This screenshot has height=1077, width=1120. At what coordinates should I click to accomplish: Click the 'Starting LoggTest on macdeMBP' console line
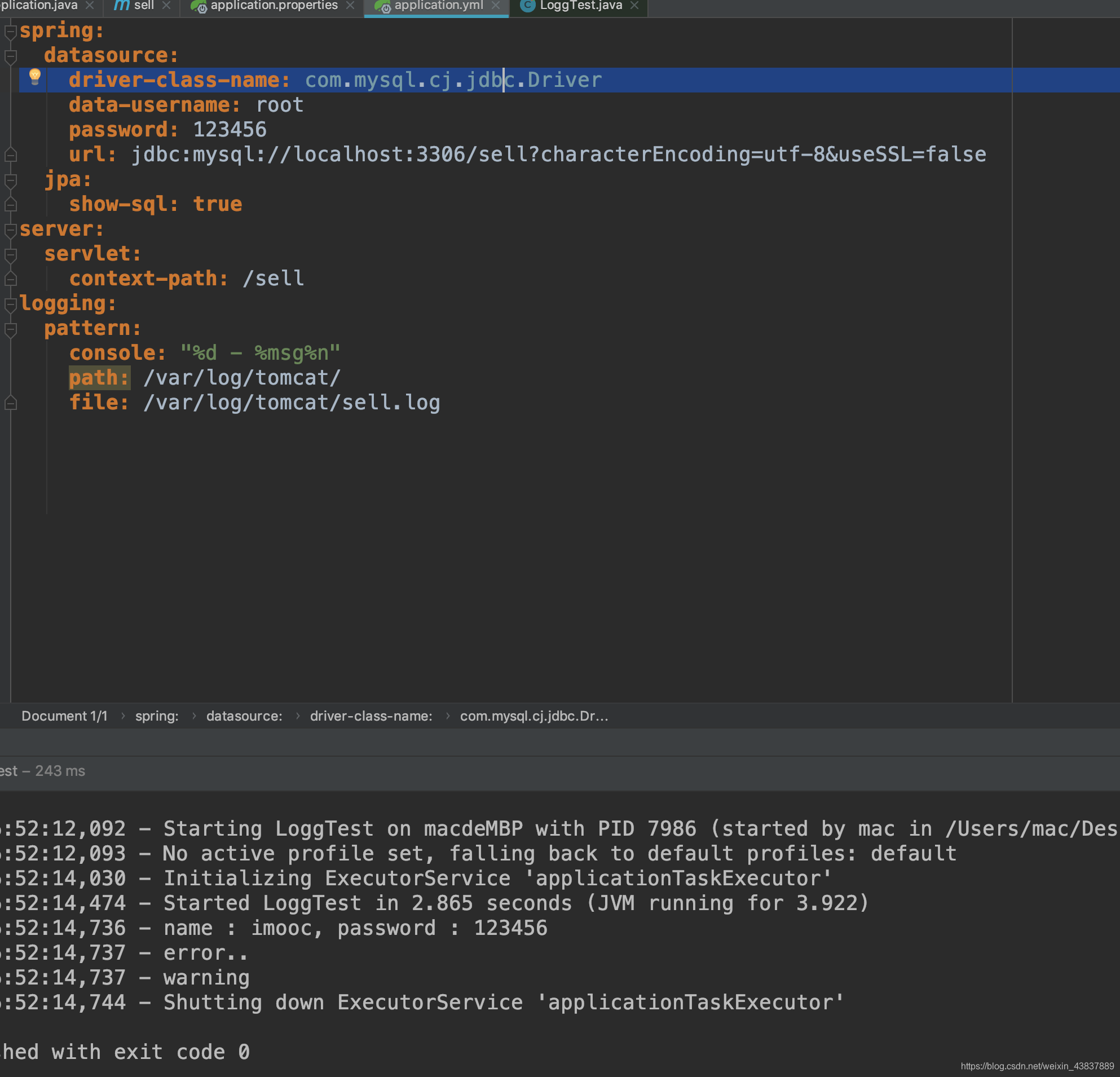point(560,828)
